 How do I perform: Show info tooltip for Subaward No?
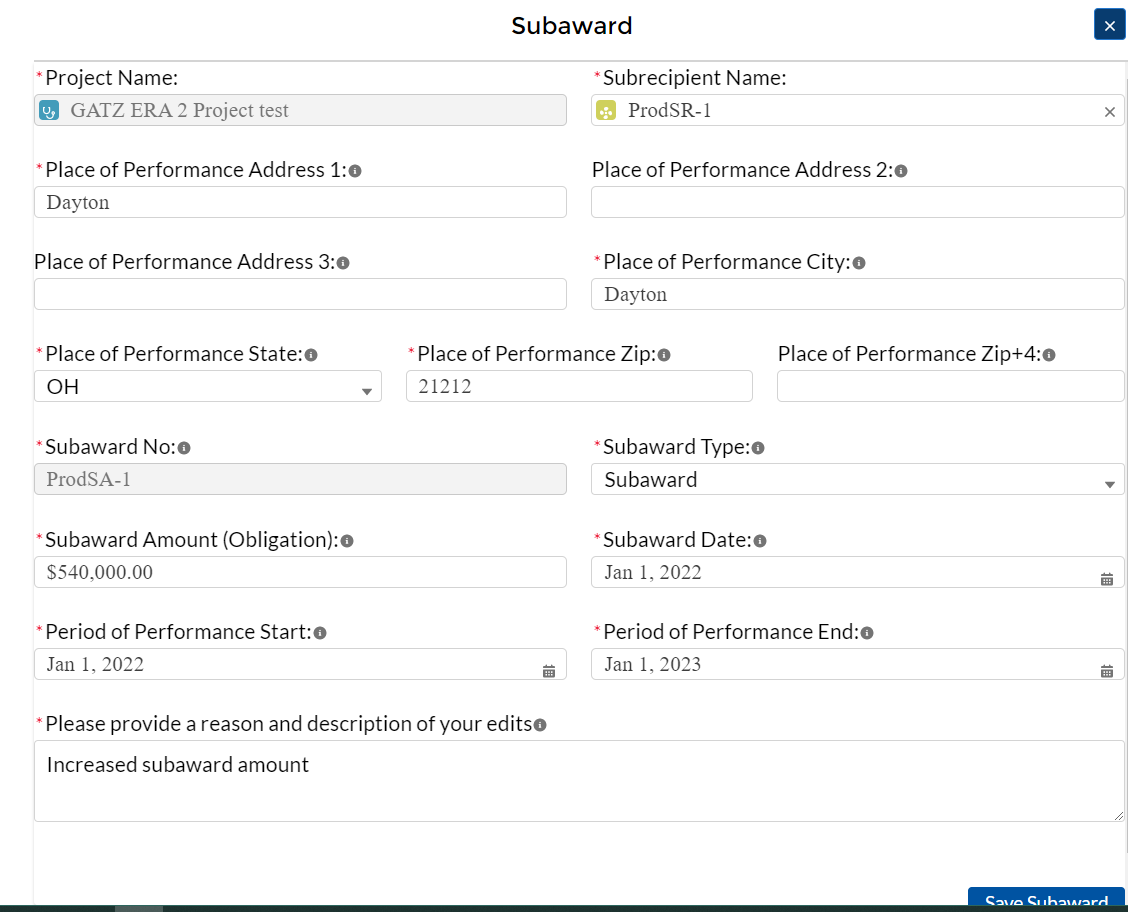click(x=184, y=448)
